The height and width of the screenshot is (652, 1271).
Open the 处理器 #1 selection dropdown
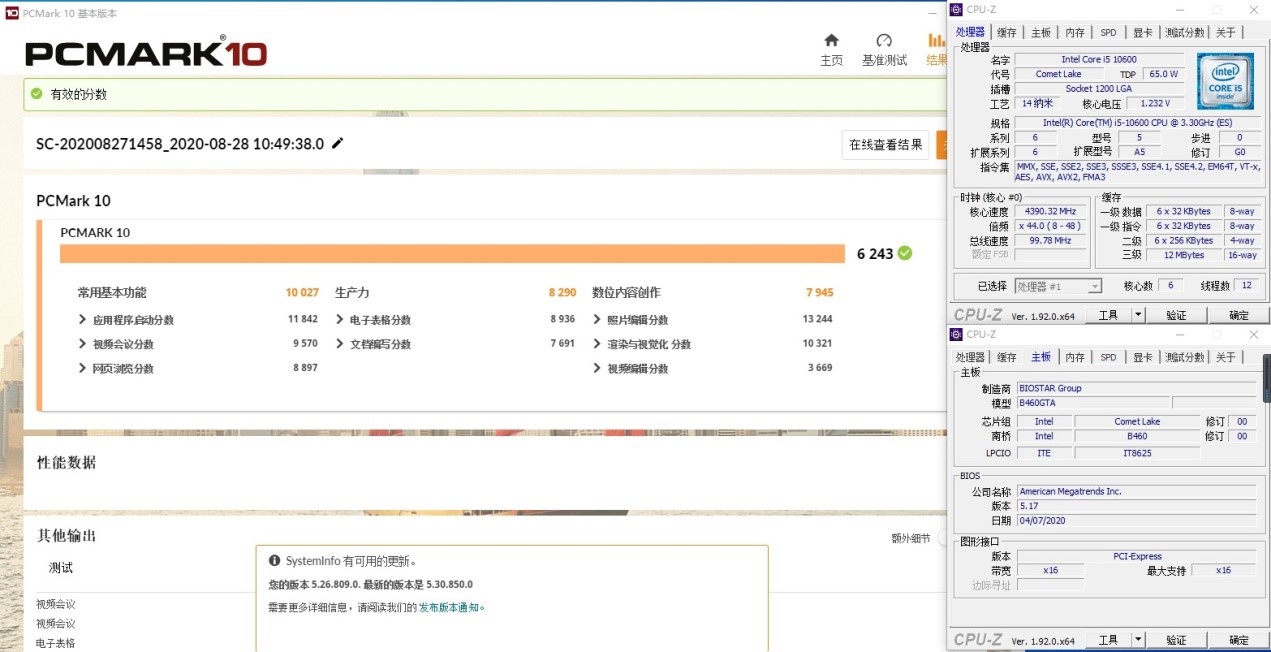(1058, 286)
